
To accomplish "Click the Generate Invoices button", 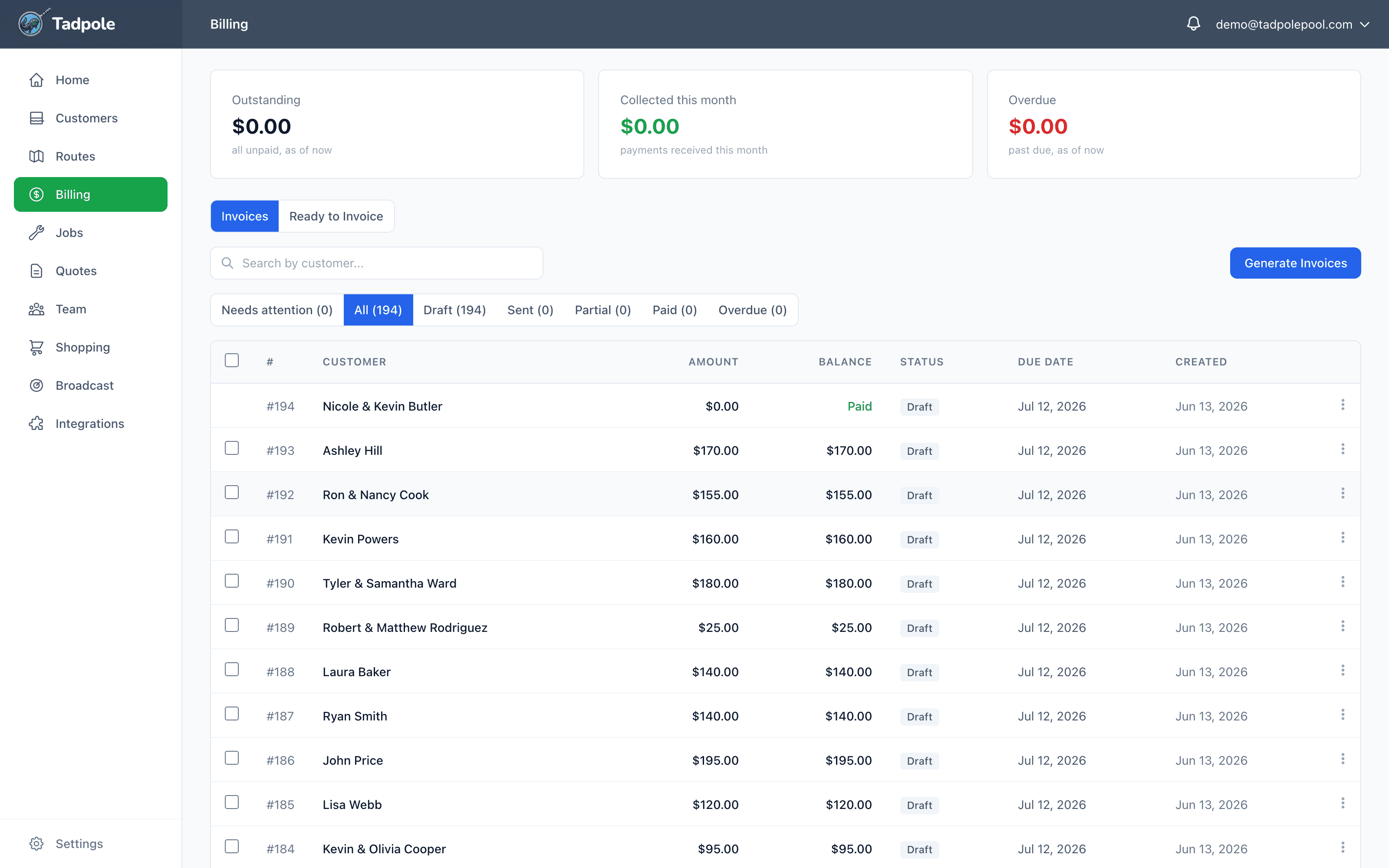I will point(1295,263).
